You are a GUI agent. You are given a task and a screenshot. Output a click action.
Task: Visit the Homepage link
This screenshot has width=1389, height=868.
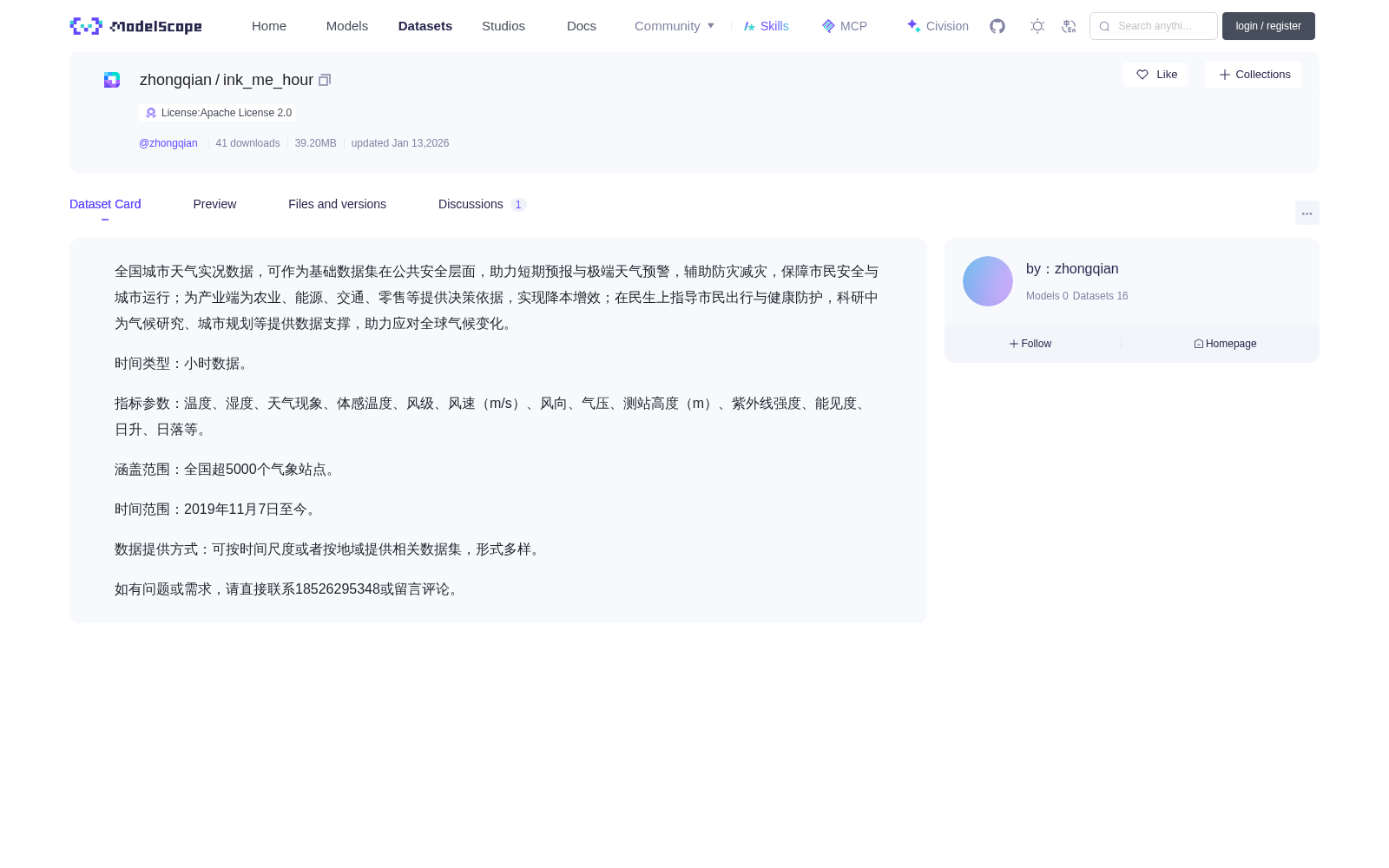tap(1225, 344)
